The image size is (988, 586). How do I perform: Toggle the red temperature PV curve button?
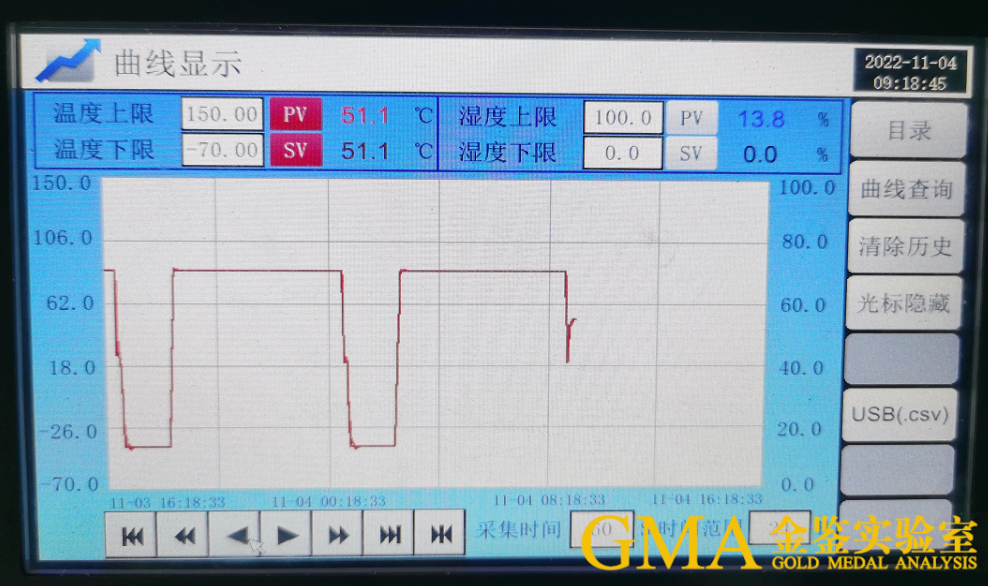(x=295, y=115)
